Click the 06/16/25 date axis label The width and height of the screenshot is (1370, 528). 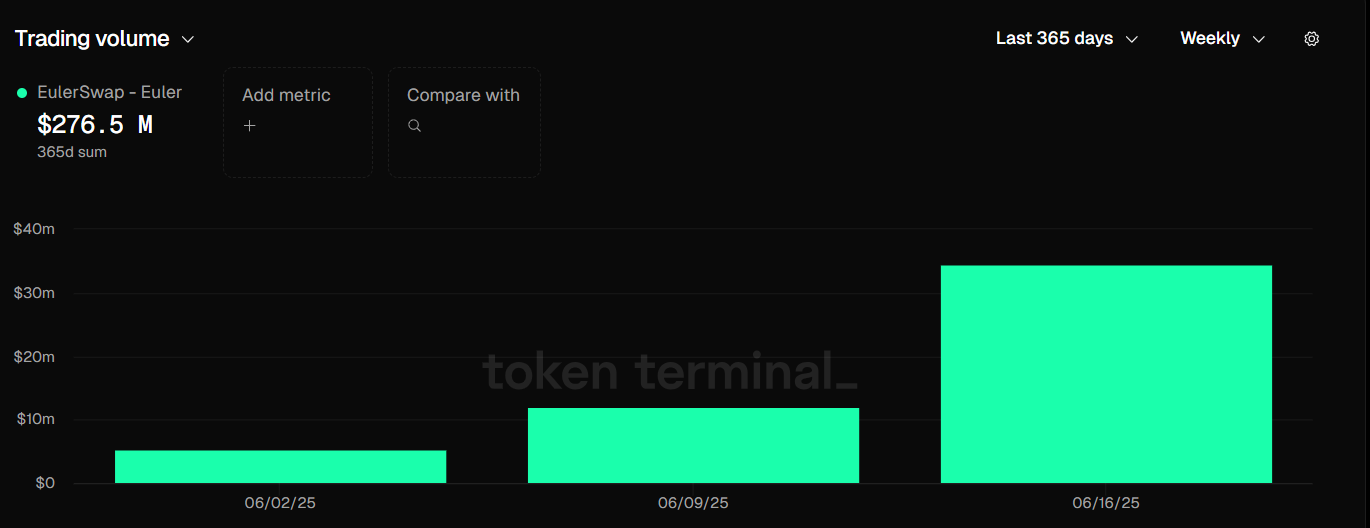pyautogui.click(x=1107, y=503)
